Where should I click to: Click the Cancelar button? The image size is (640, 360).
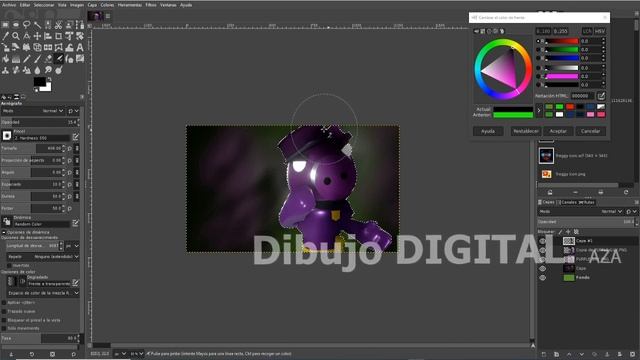coord(590,131)
